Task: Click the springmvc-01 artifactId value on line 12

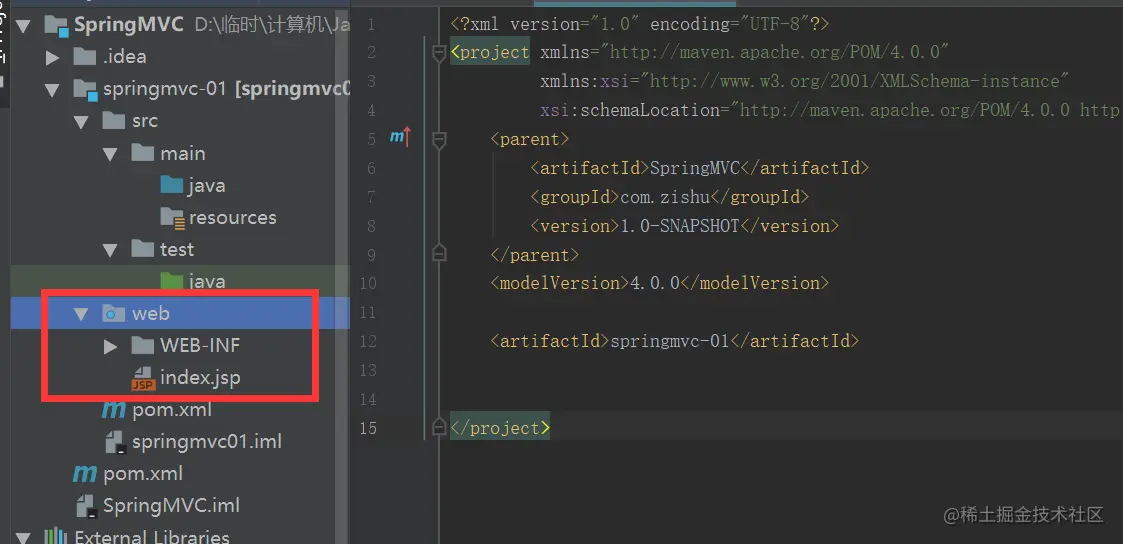Action: 669,341
